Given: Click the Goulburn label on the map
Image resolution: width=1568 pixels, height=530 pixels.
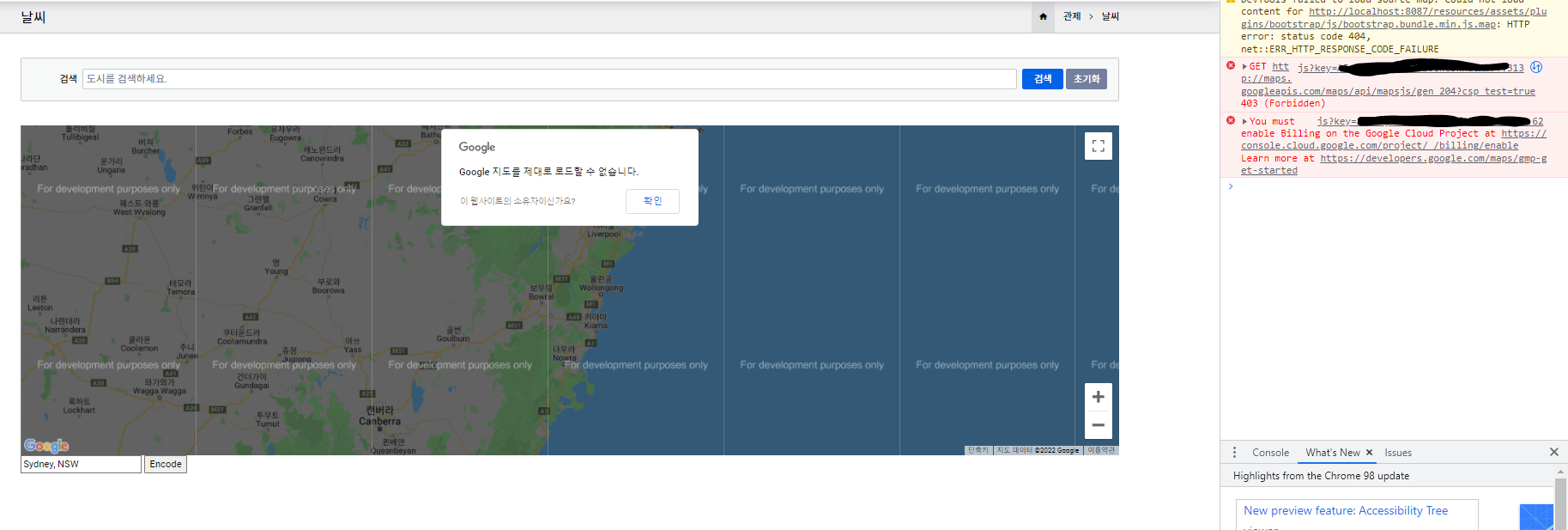Looking at the screenshot, I should click(x=452, y=334).
